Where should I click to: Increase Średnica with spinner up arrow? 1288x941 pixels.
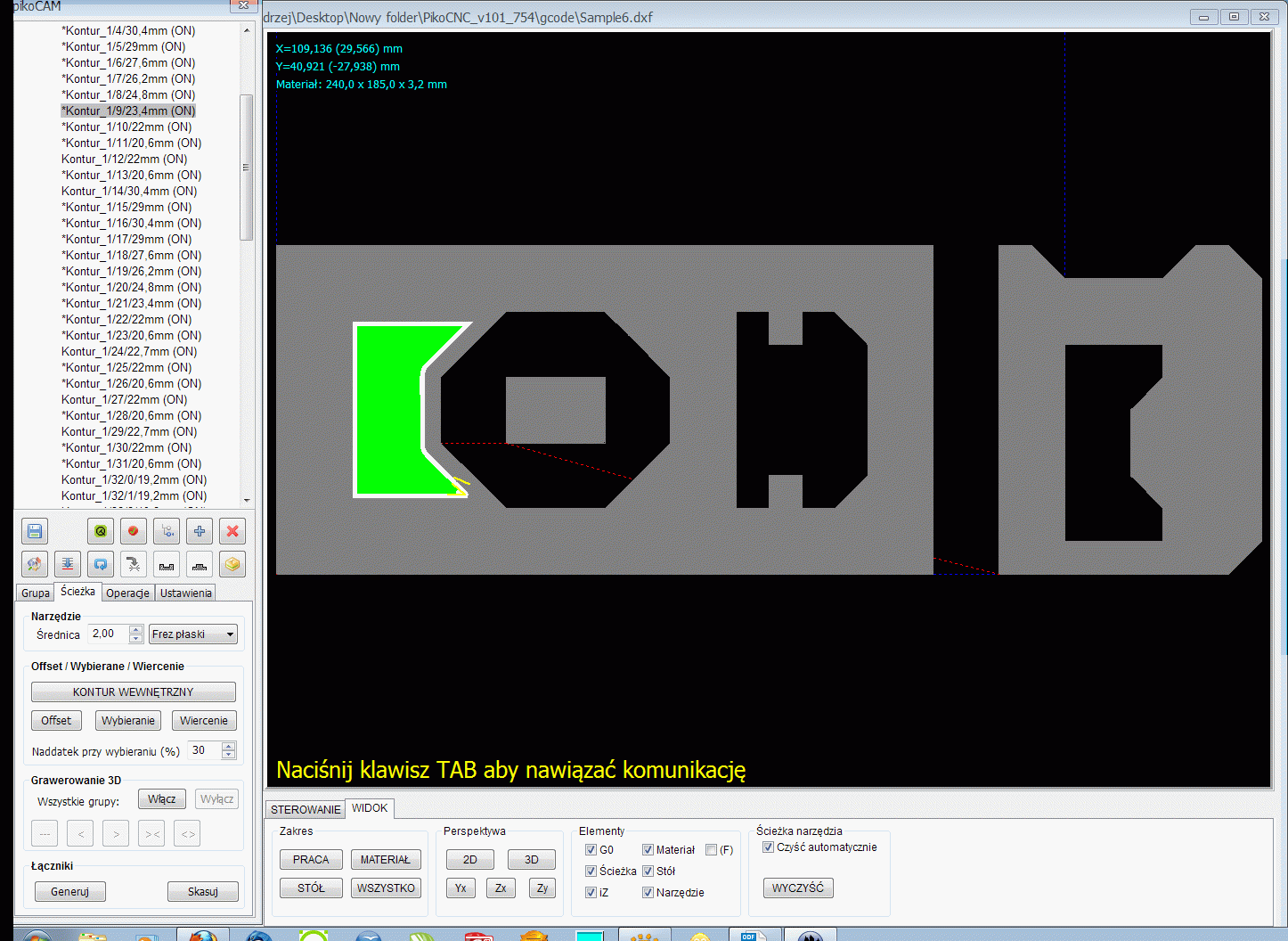136,630
